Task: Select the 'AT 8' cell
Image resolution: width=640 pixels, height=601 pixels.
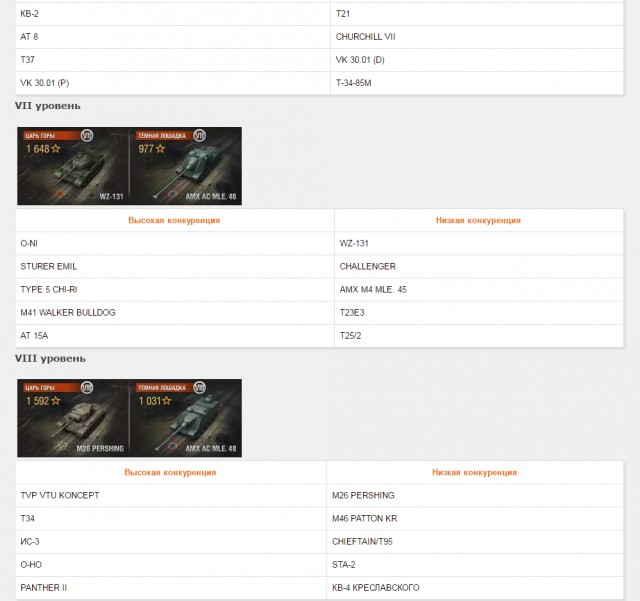Action: pos(173,37)
